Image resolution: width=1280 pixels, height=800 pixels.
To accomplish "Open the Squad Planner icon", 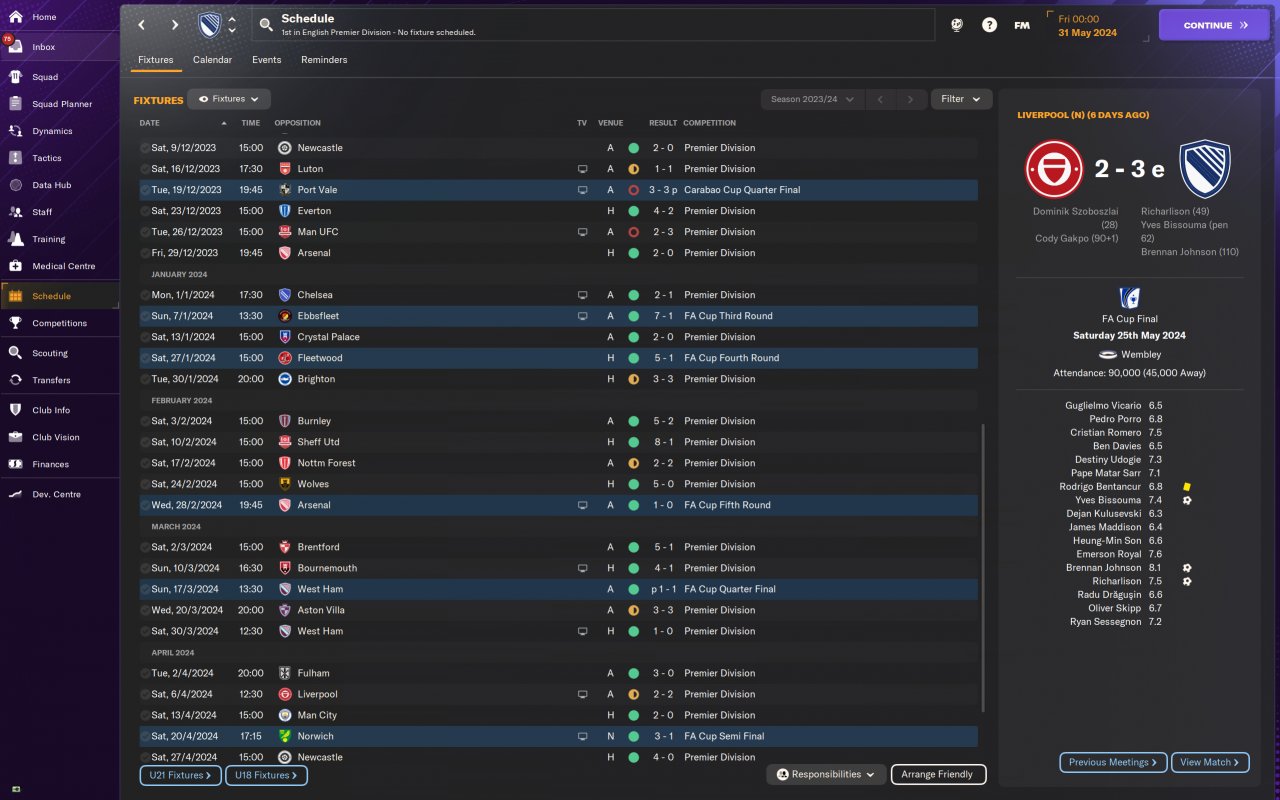I will tap(15, 104).
